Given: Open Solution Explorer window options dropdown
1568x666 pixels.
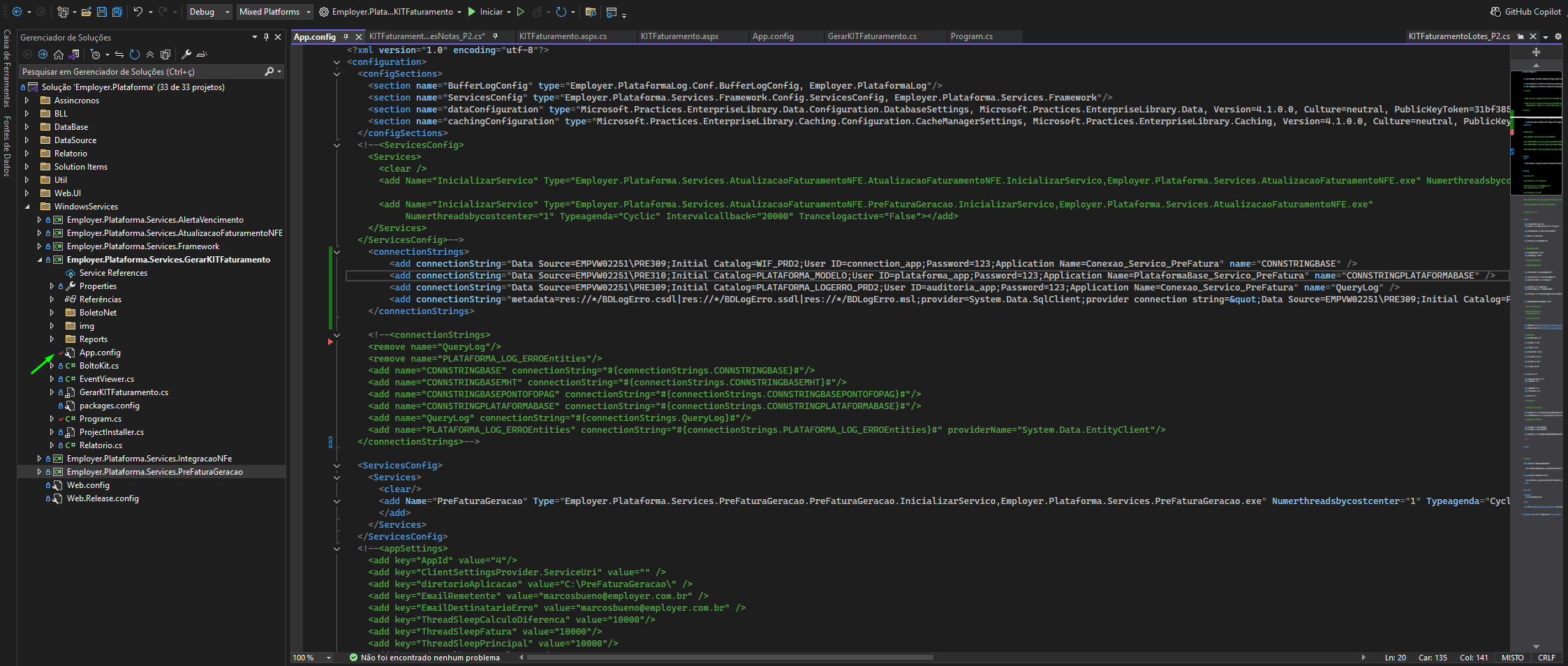Looking at the screenshot, I should pyautogui.click(x=254, y=37).
